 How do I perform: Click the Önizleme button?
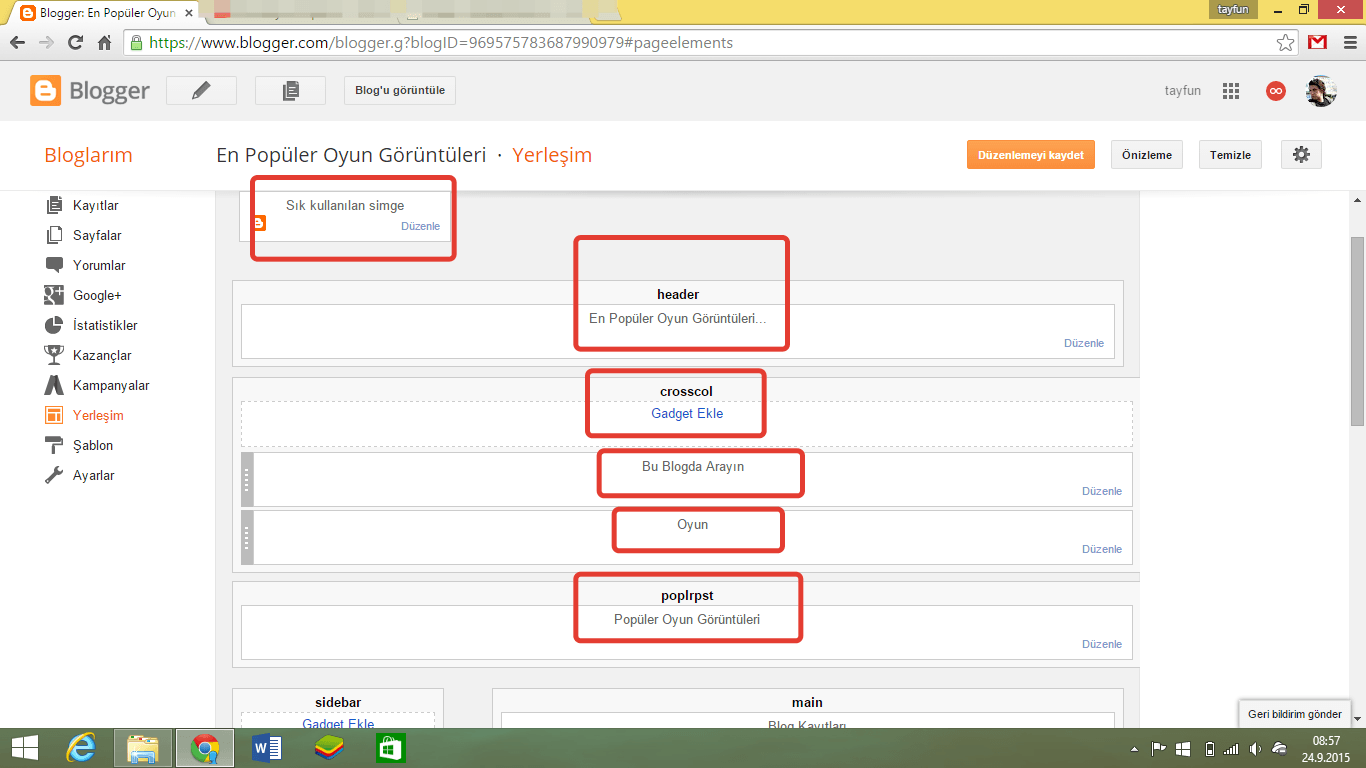[1146, 155]
